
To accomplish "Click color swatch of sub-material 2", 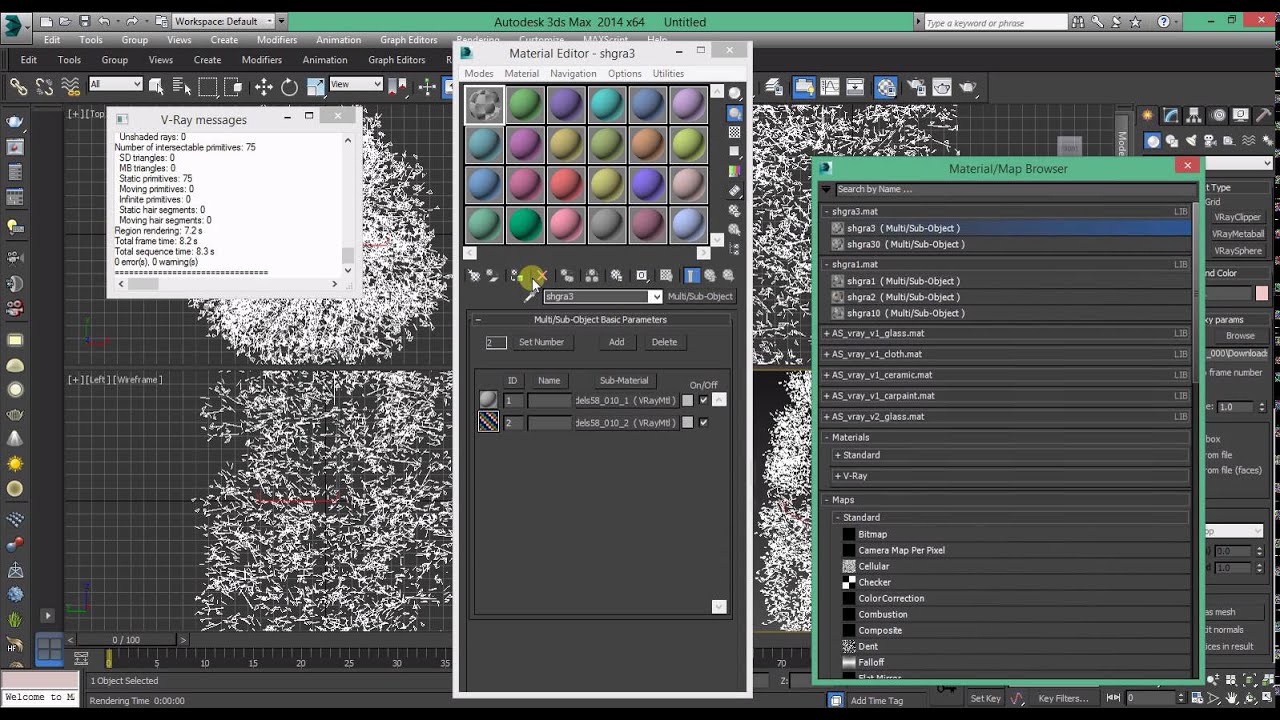I will coord(687,423).
